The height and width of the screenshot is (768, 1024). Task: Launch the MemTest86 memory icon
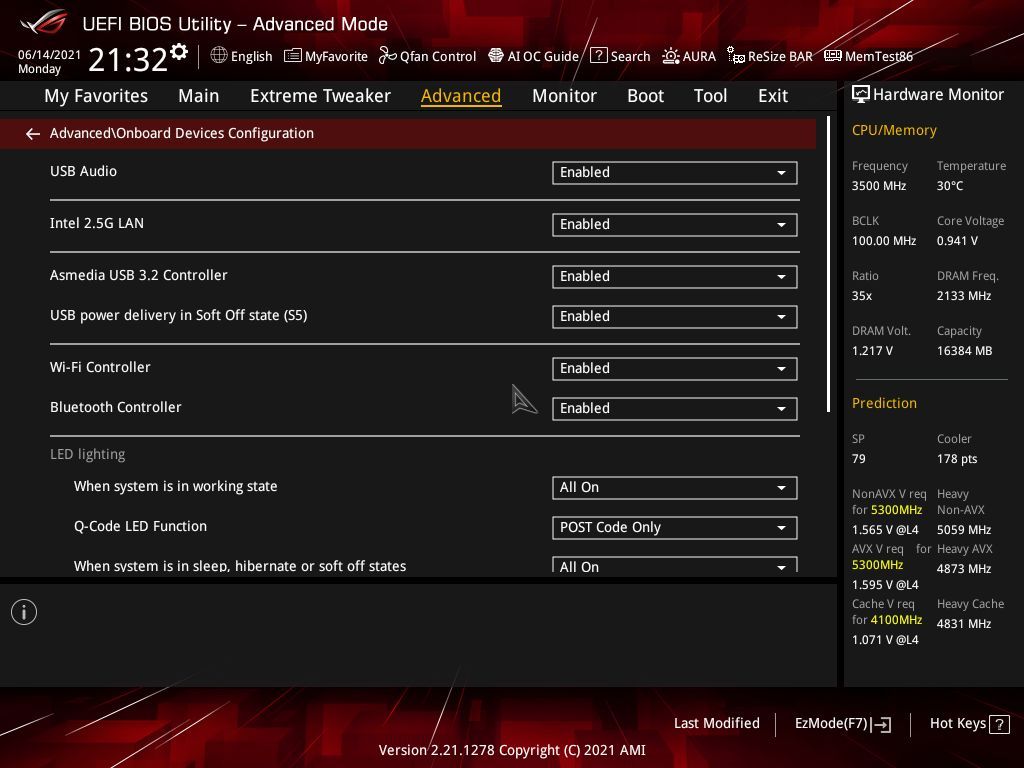(833, 56)
